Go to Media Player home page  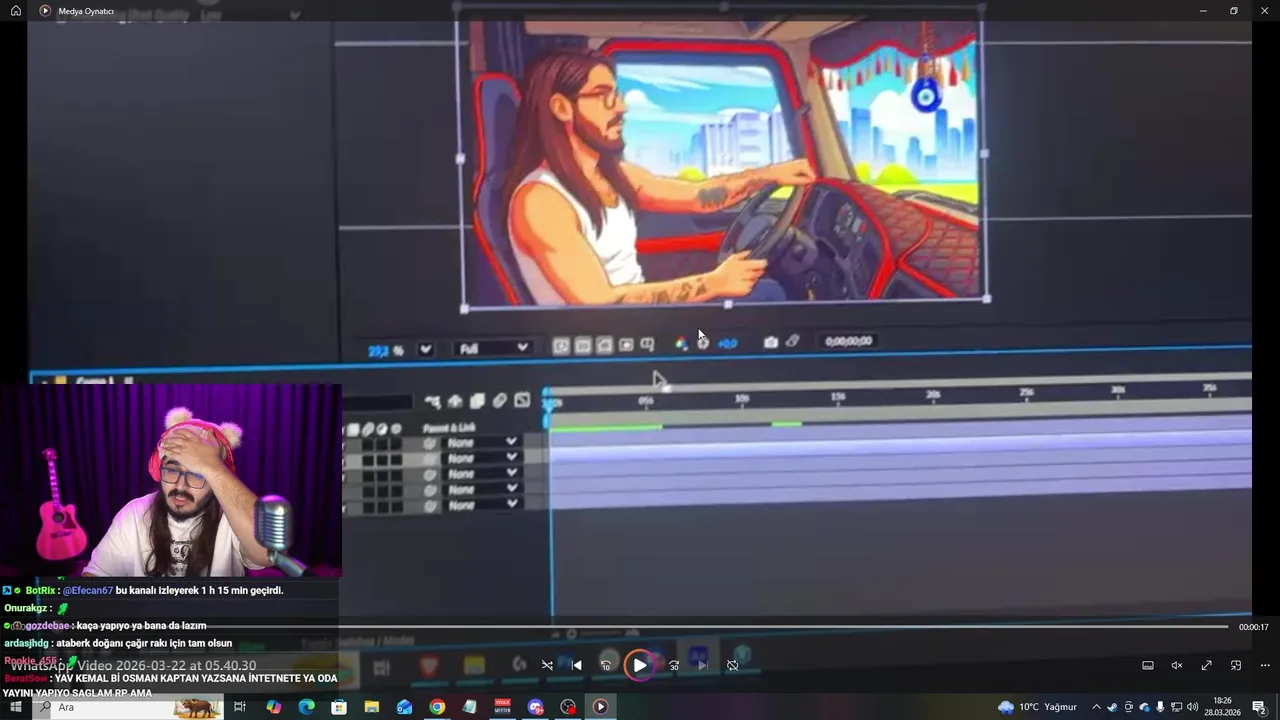[16, 10]
